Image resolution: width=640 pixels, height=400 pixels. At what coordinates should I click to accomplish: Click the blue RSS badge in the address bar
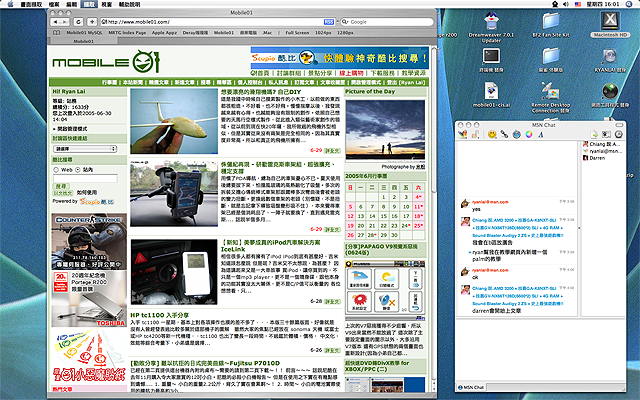[x=329, y=22]
